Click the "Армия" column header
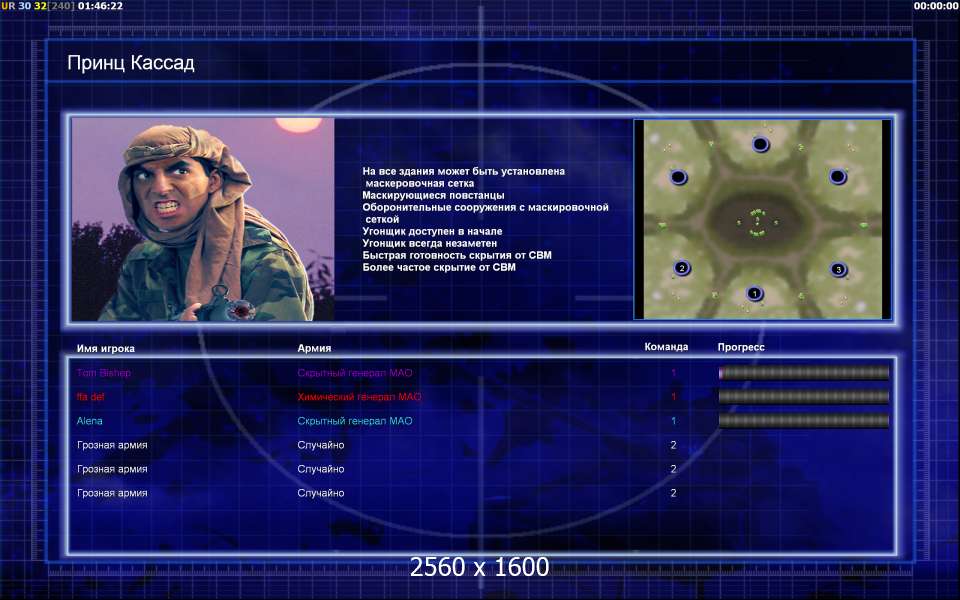960x600 pixels. [x=314, y=348]
